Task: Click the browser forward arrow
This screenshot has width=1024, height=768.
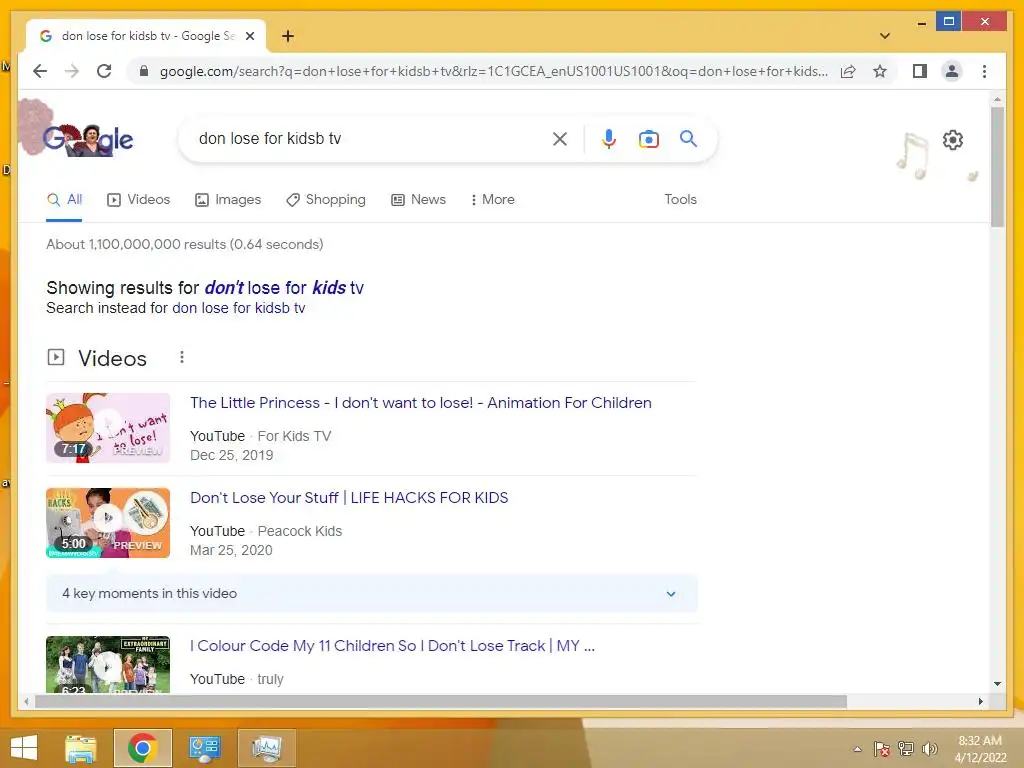Action: point(72,71)
